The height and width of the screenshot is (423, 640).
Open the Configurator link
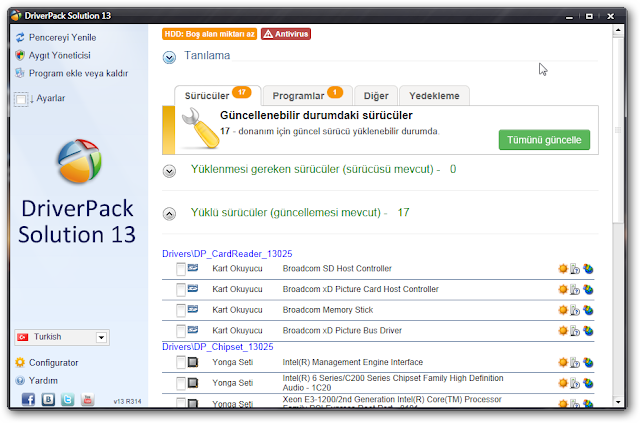[x=53, y=363]
